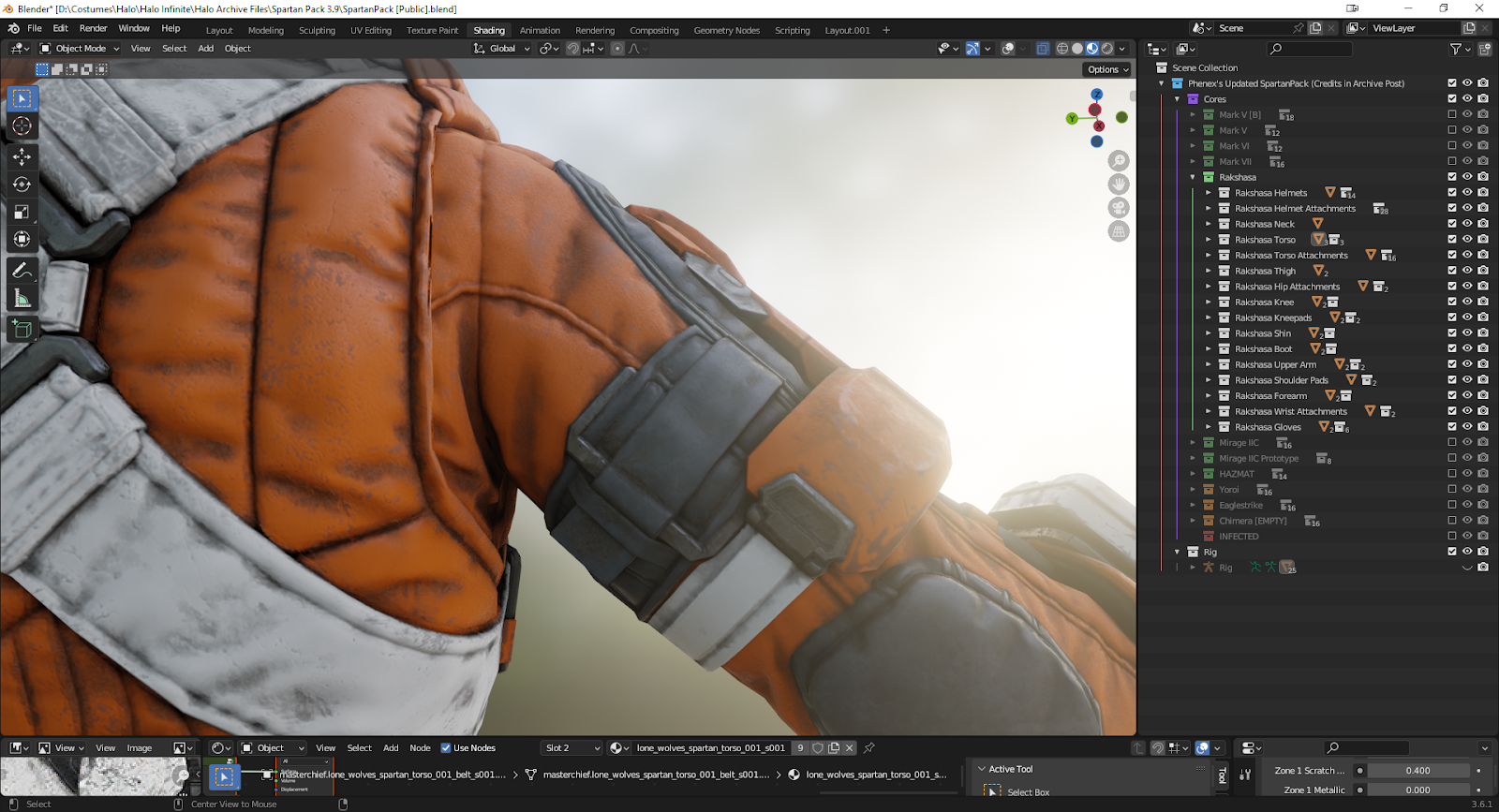Open the Render menu
The height and width of the screenshot is (812, 1499).
click(93, 28)
